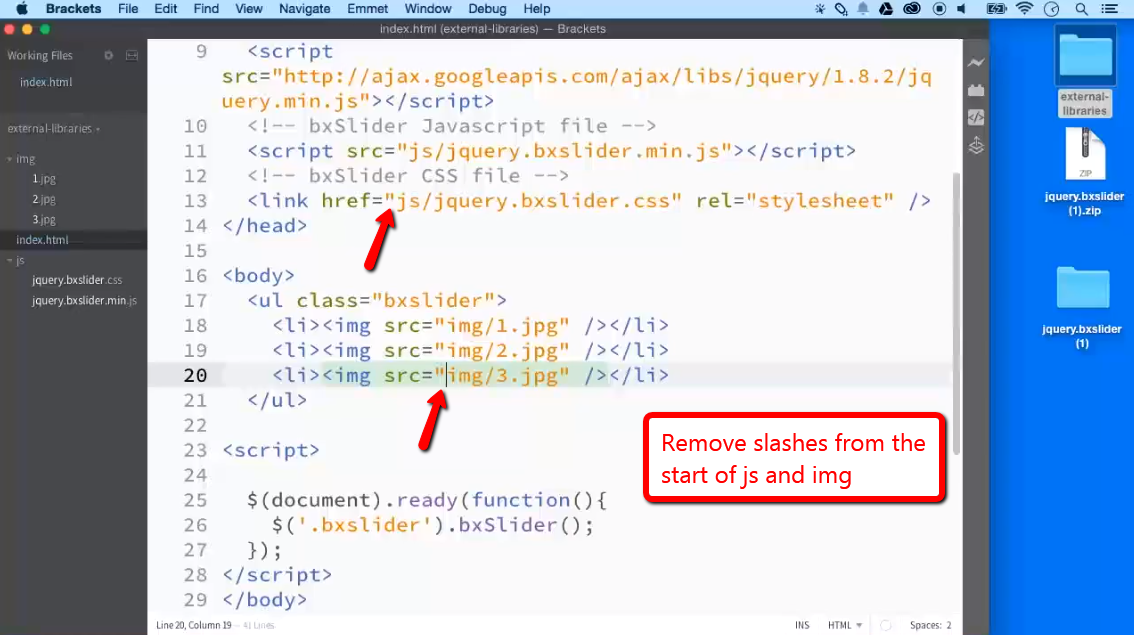Split the editor view via Working Files icon
The width and height of the screenshot is (1134, 635).
coord(132,55)
